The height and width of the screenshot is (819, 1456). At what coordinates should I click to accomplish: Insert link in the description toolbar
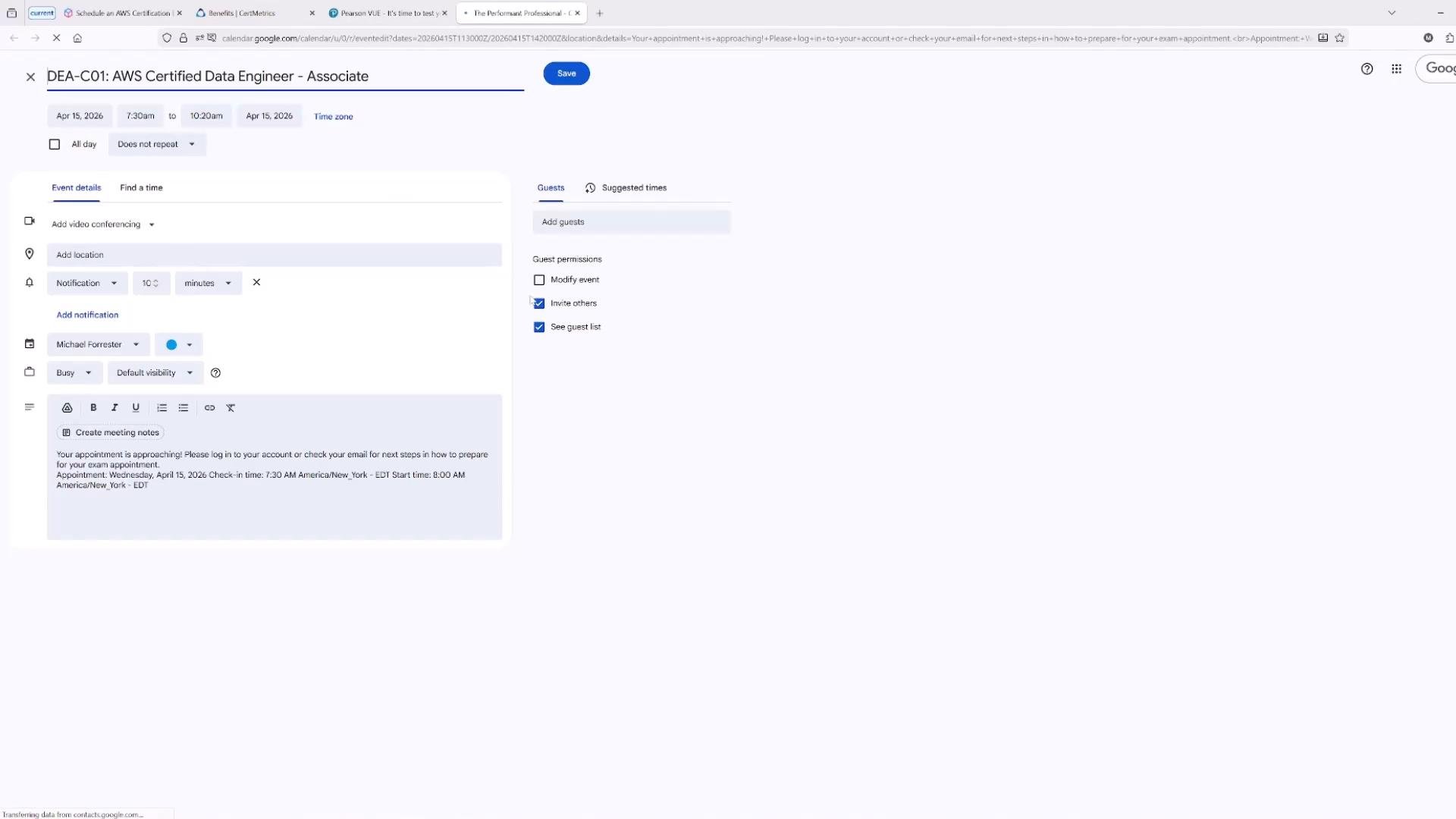(210, 408)
